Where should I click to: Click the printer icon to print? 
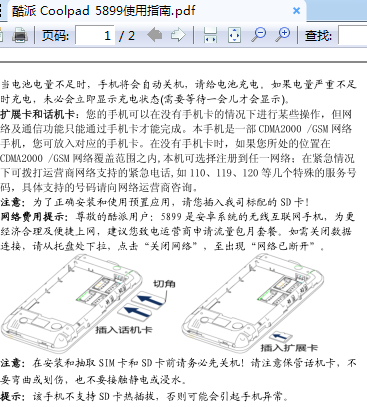(x=20, y=35)
